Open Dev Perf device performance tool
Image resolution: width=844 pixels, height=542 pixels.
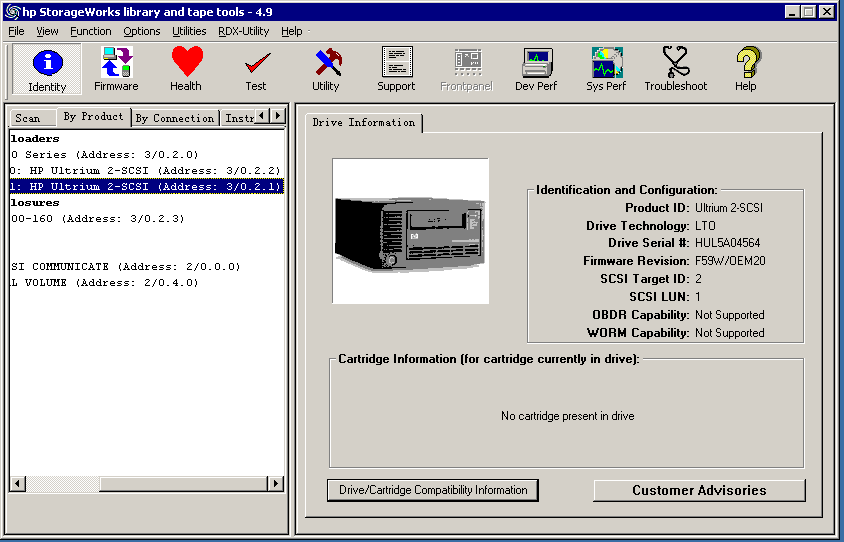536,69
